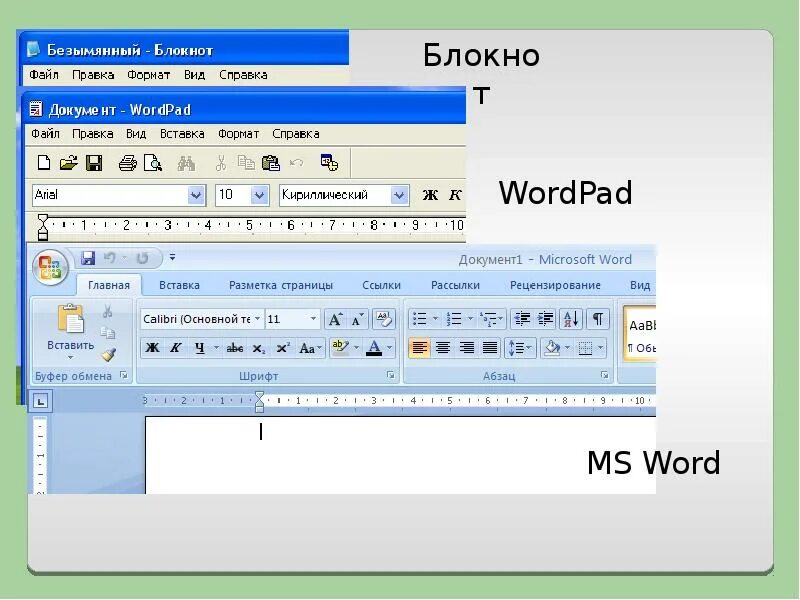This screenshot has width=800, height=600.
Task: Open Change Case Aa dropdown in Word
Action: coord(310,348)
